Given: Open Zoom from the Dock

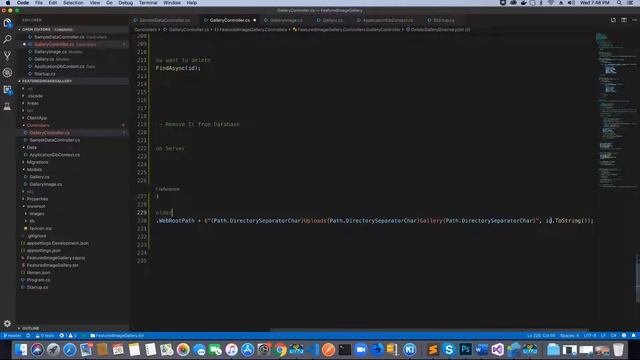Looking at the screenshot, I should point(361,350).
